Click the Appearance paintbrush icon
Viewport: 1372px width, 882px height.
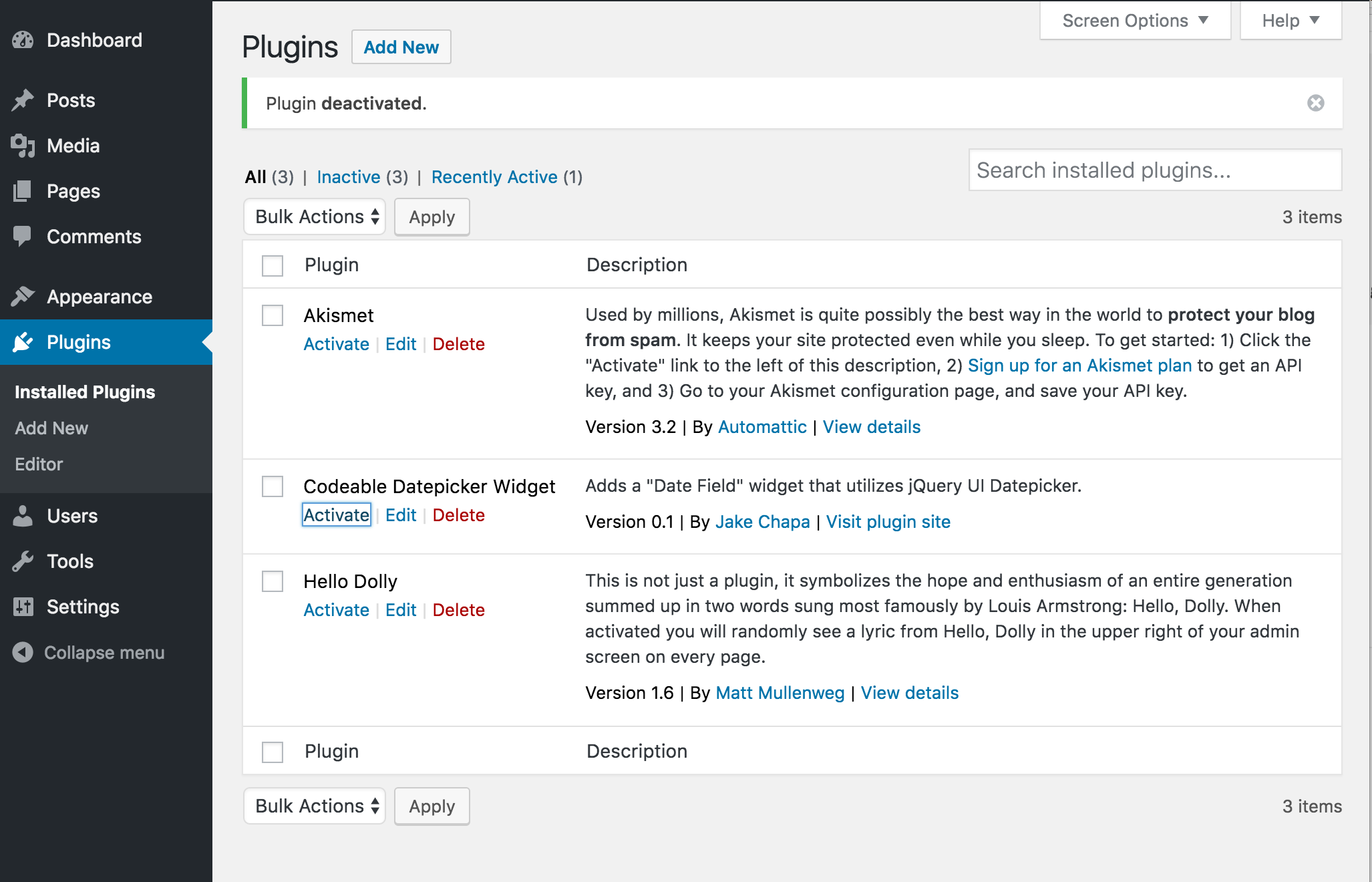[x=23, y=297]
